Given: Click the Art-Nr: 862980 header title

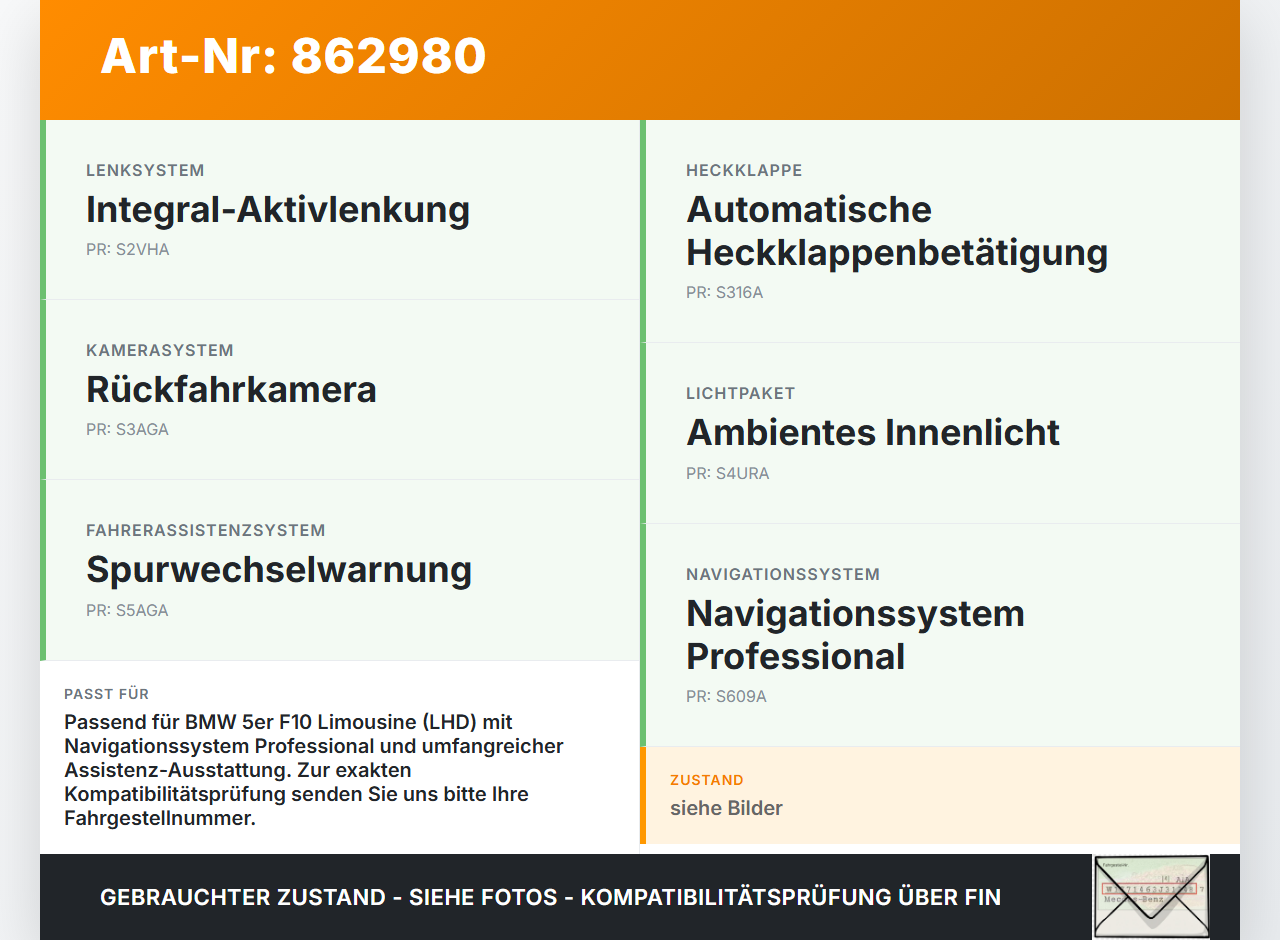Looking at the screenshot, I should click(293, 56).
